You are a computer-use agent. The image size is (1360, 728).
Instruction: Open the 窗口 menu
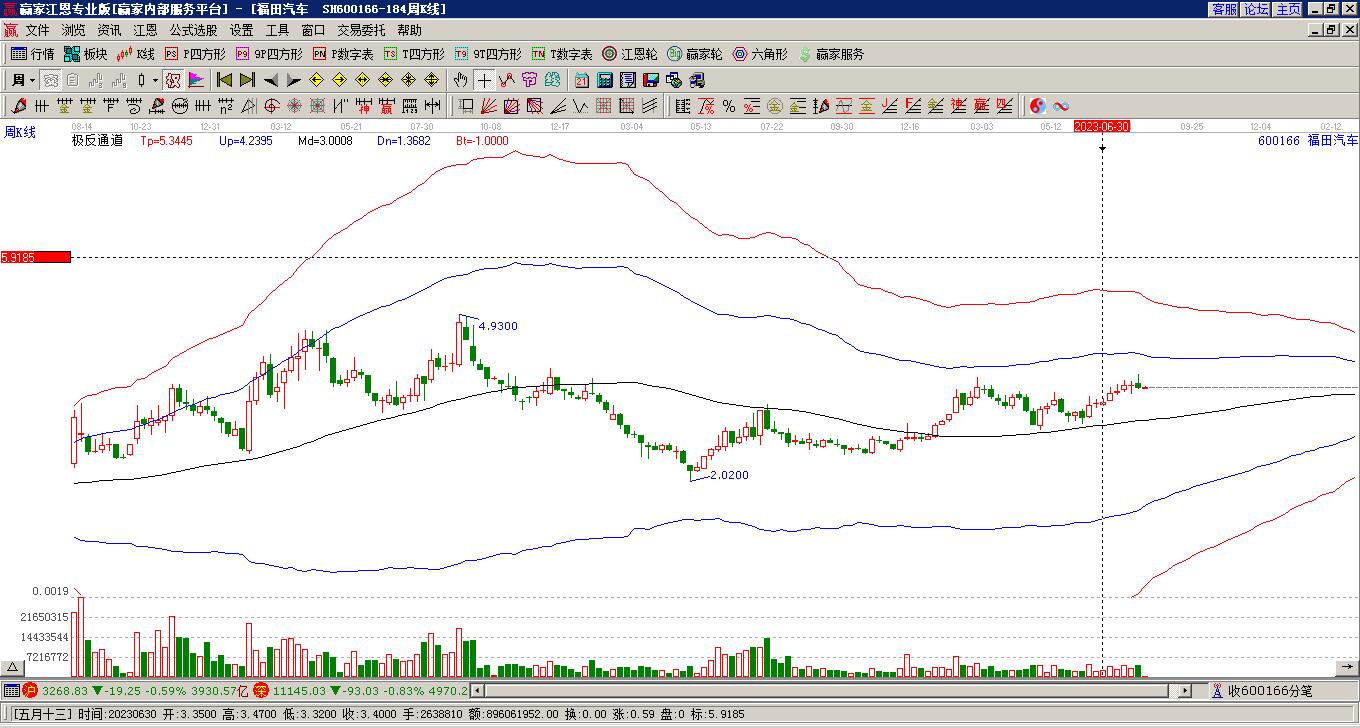[x=313, y=30]
